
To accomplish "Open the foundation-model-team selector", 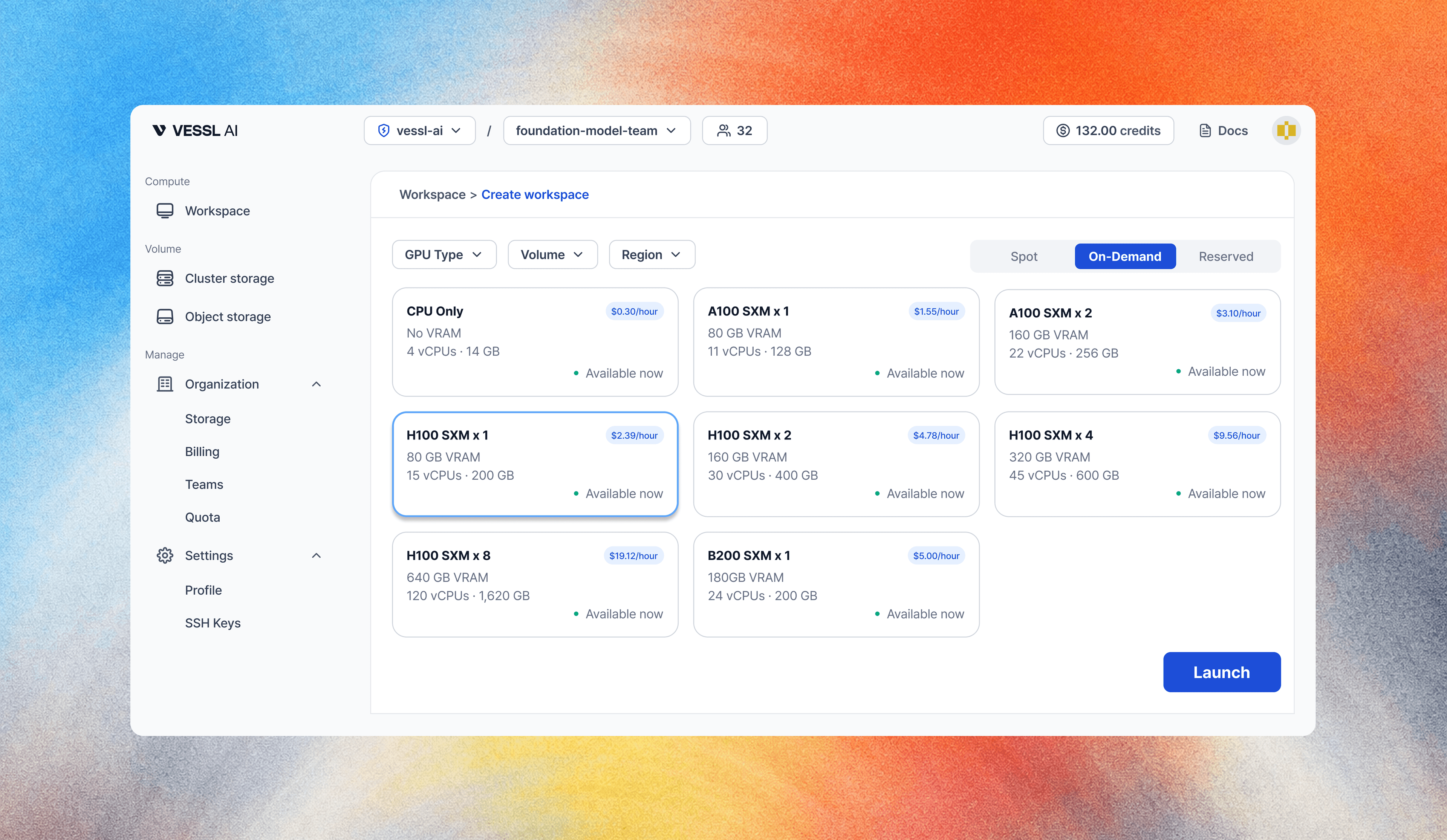I will pyautogui.click(x=596, y=130).
